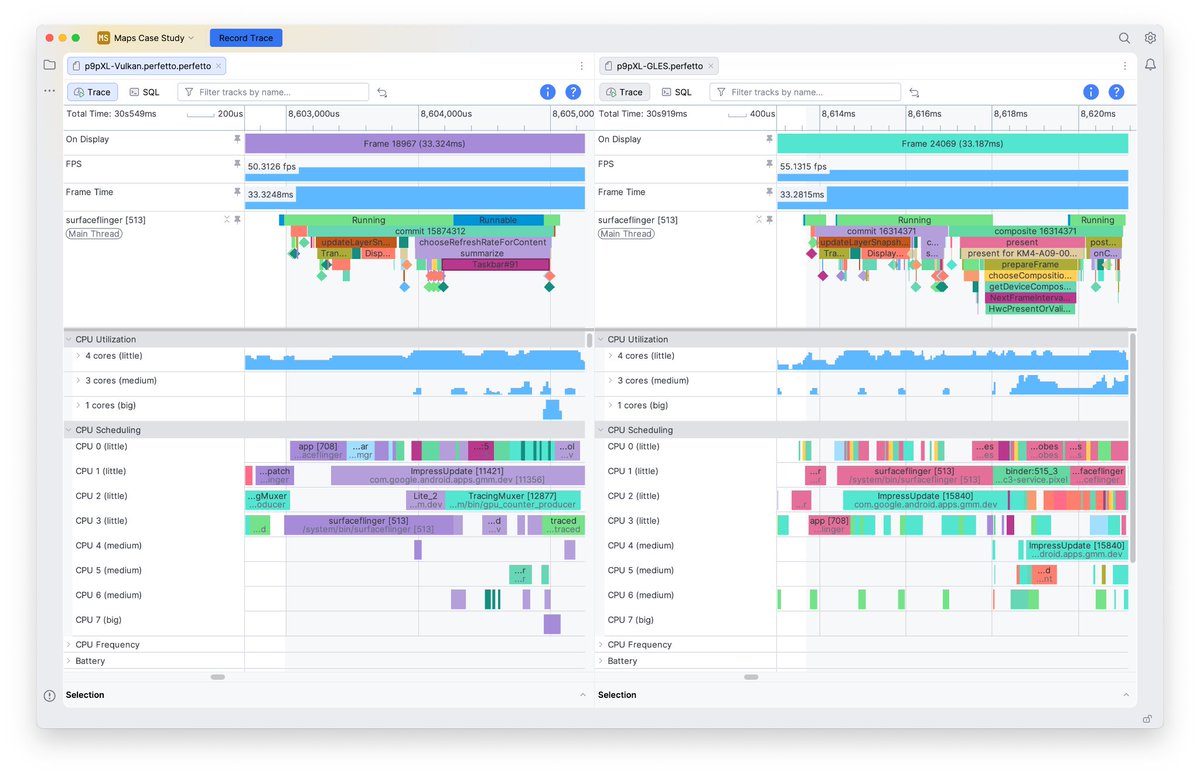Click reset arrows icon beside GLES filter
The width and height of the screenshot is (1200, 777).
914,92
